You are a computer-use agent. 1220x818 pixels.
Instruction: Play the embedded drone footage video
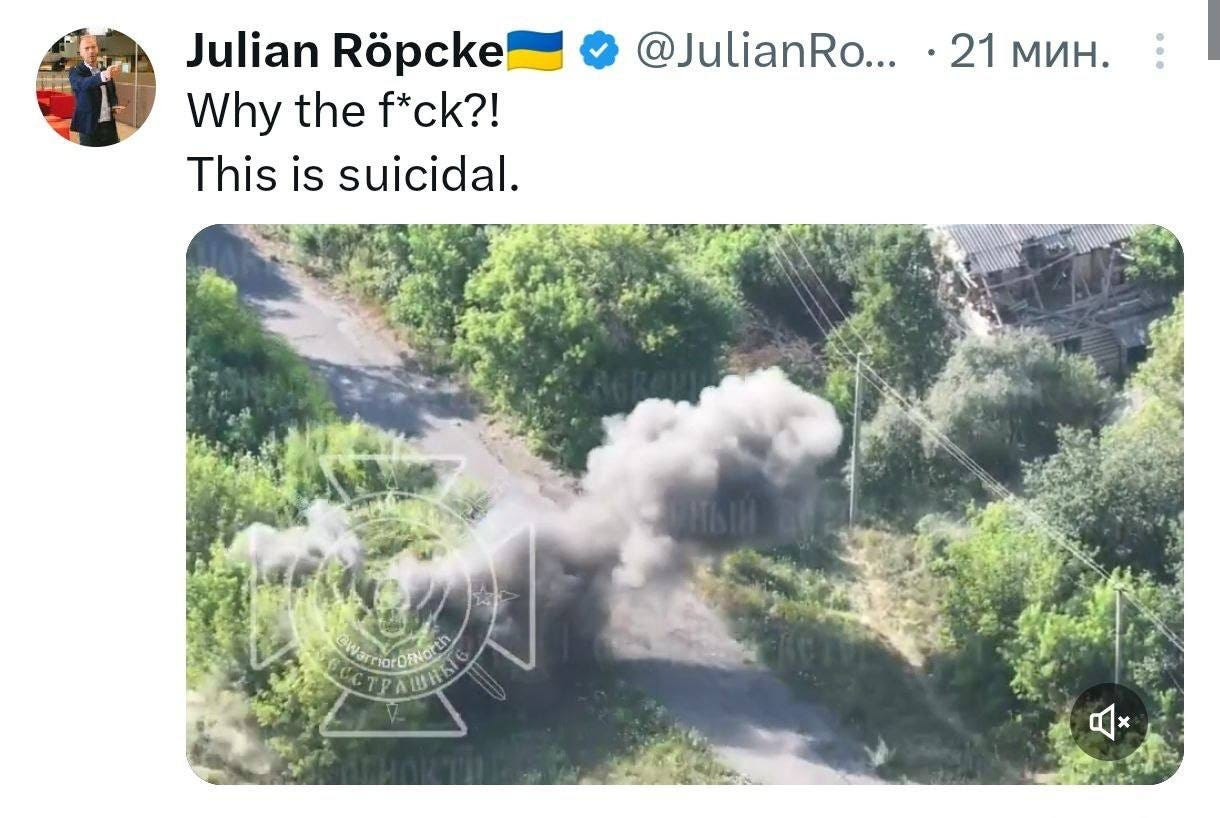tap(684, 504)
